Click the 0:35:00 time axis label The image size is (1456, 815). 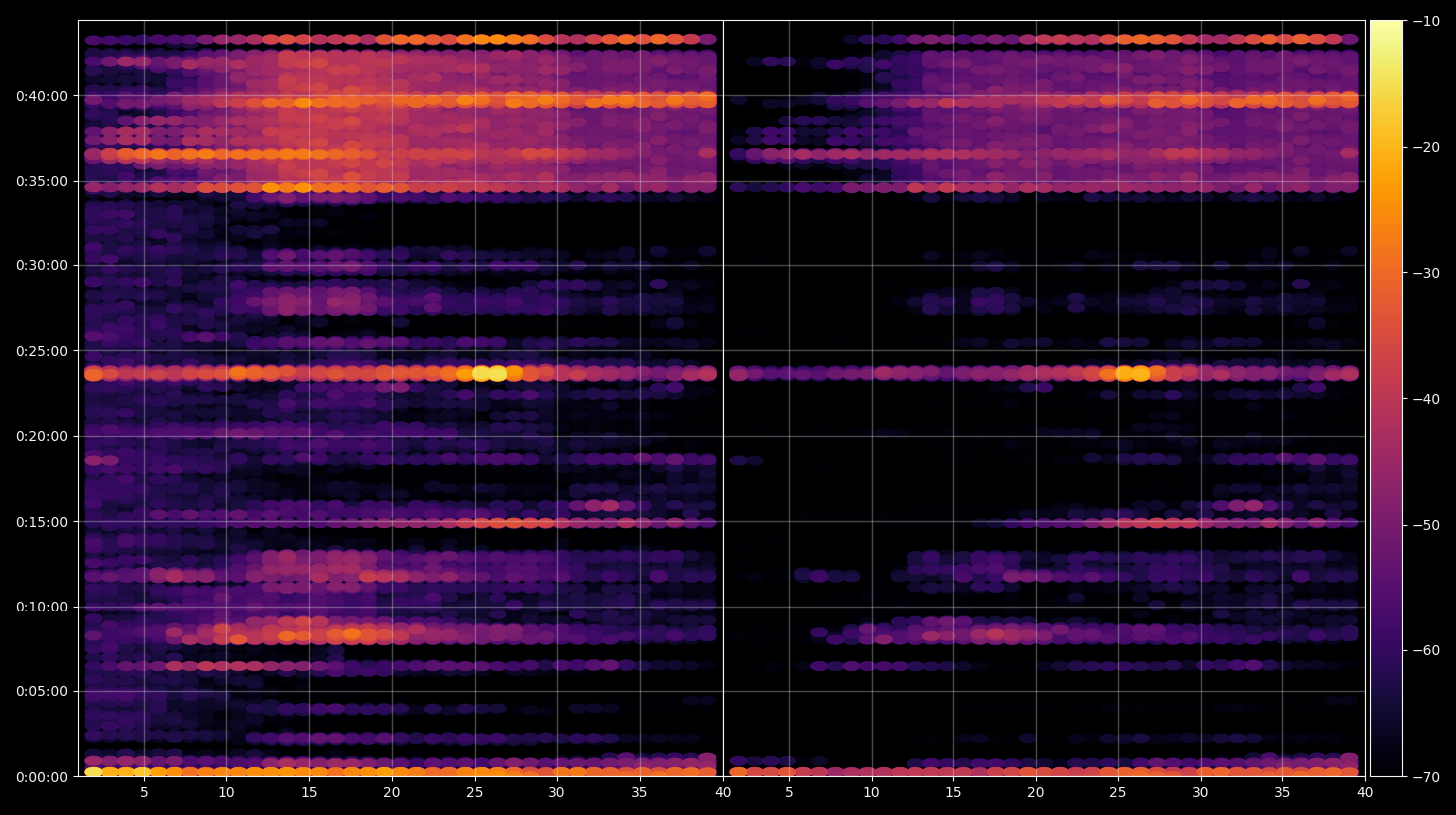tap(42, 181)
